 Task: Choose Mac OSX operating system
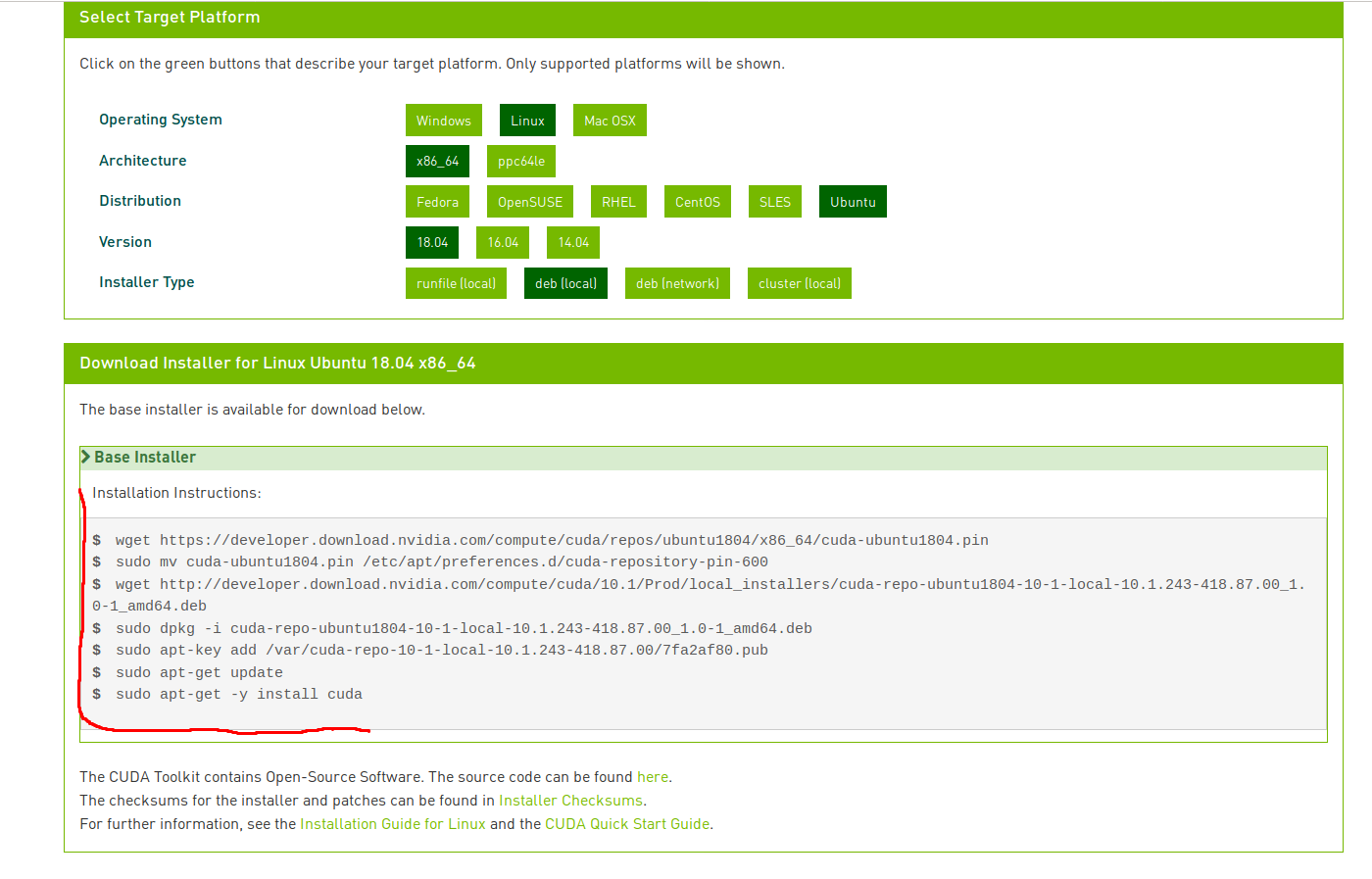(x=610, y=121)
